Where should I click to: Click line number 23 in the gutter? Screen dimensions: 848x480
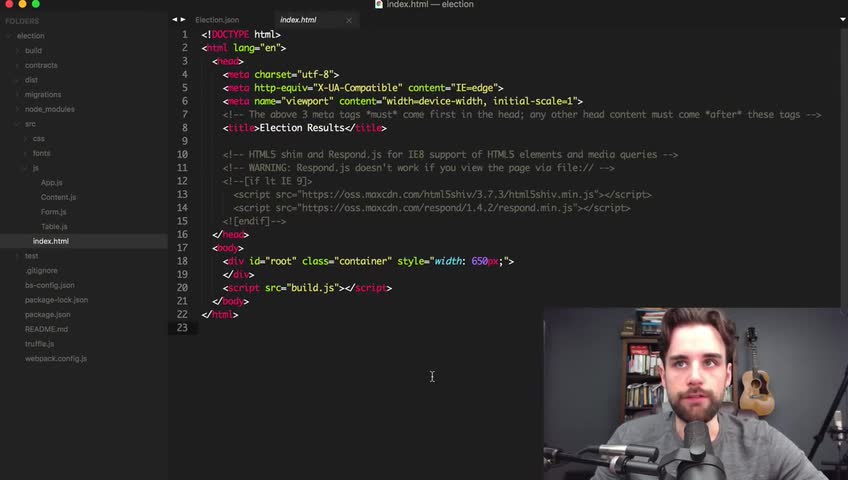(182, 328)
